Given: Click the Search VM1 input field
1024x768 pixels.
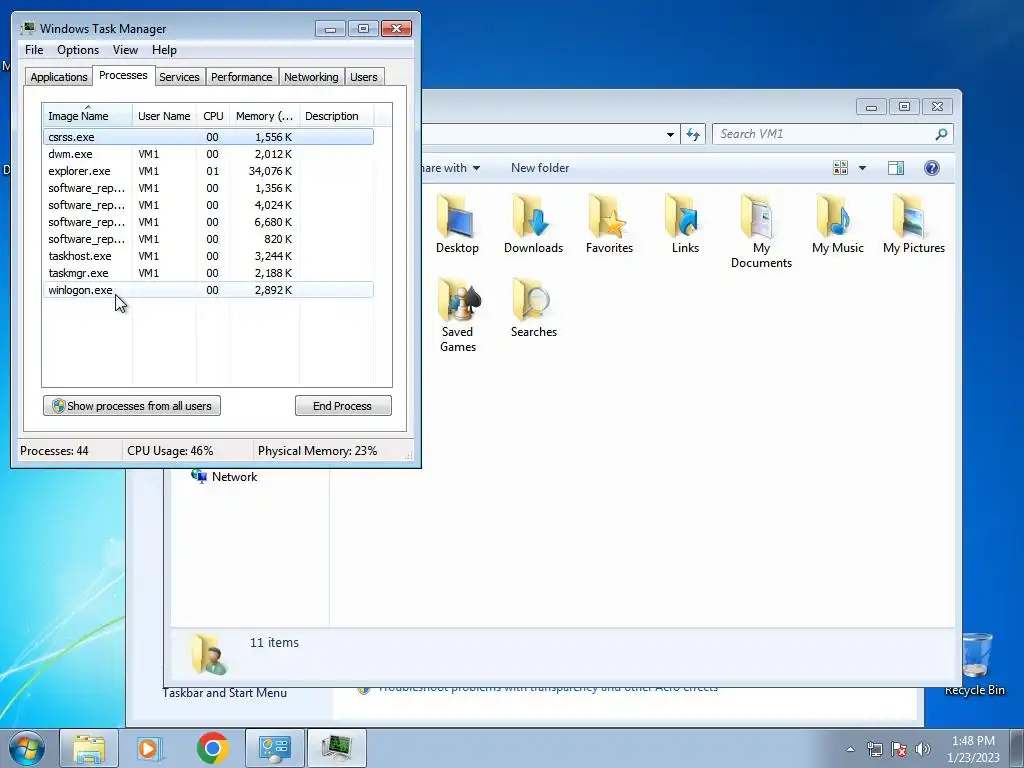Looking at the screenshot, I should coord(824,134).
